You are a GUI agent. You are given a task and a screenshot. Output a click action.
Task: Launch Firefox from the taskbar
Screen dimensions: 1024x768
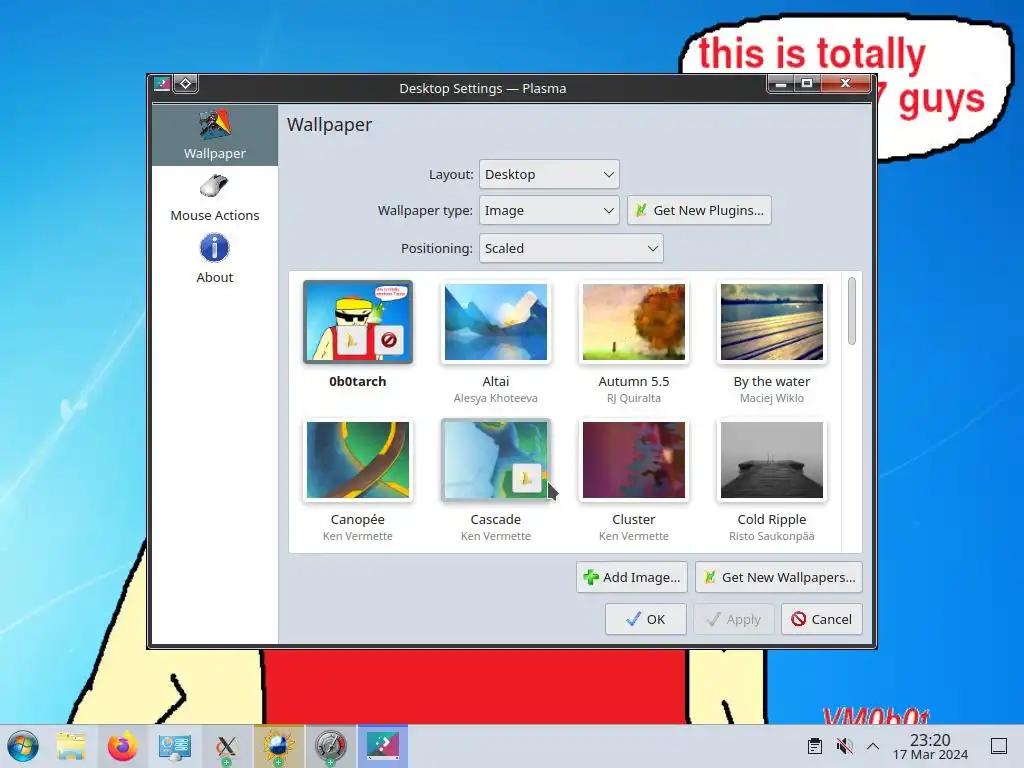coord(123,746)
